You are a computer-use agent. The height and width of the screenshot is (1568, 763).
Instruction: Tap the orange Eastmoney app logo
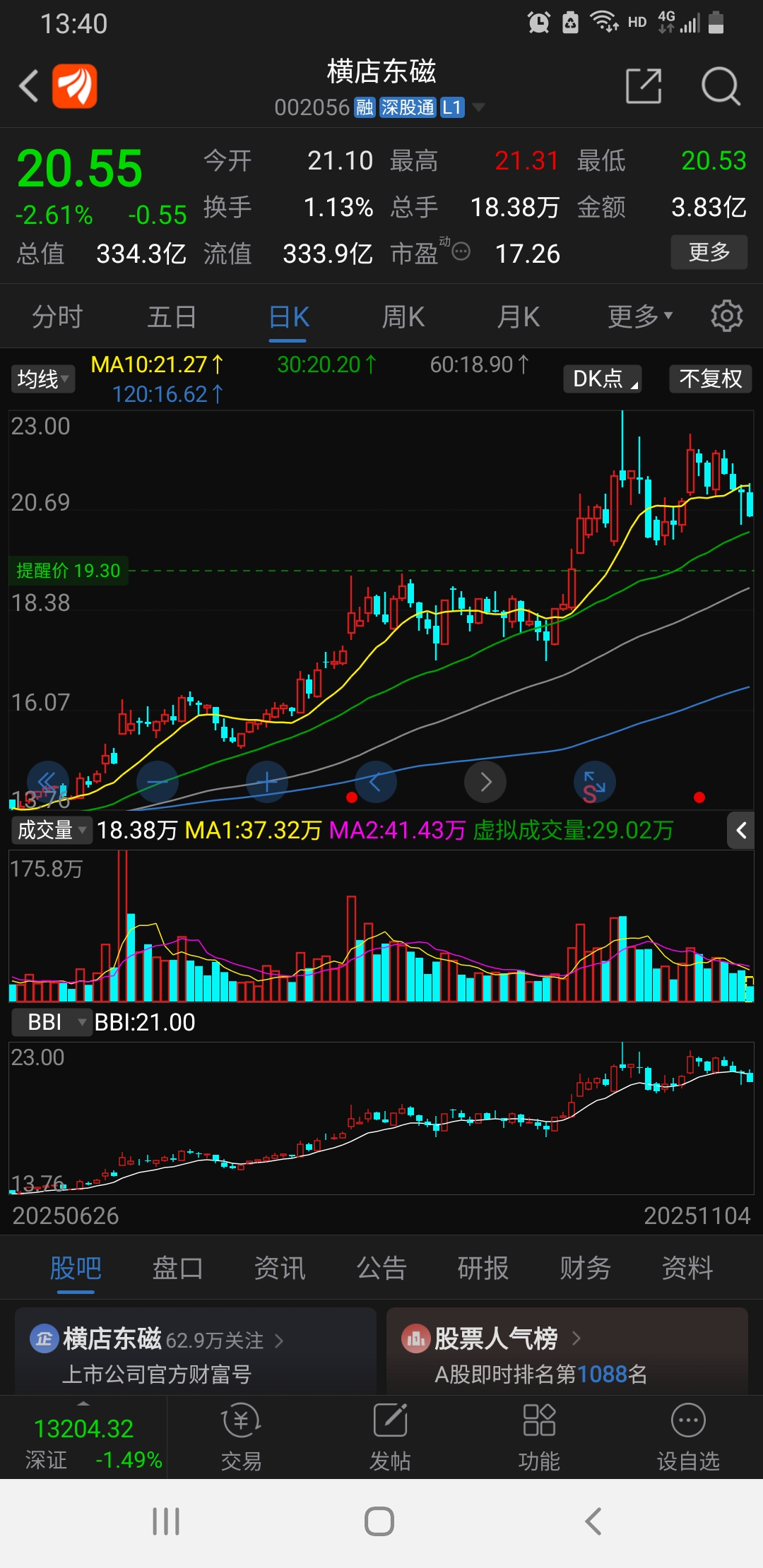point(75,86)
